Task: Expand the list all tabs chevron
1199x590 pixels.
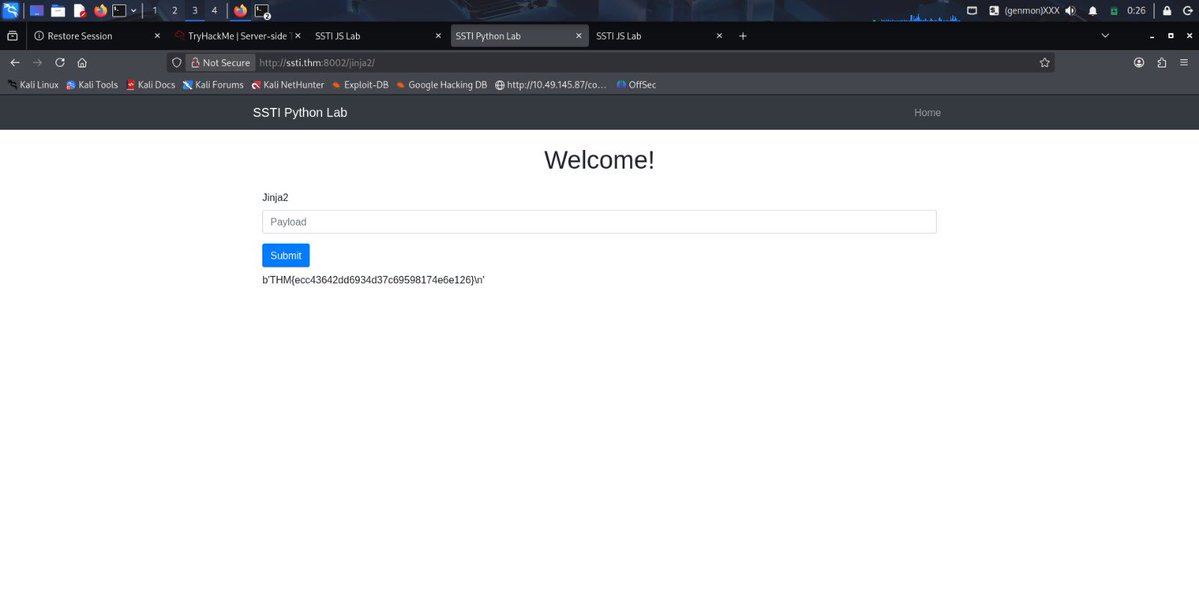Action: click(x=1105, y=36)
